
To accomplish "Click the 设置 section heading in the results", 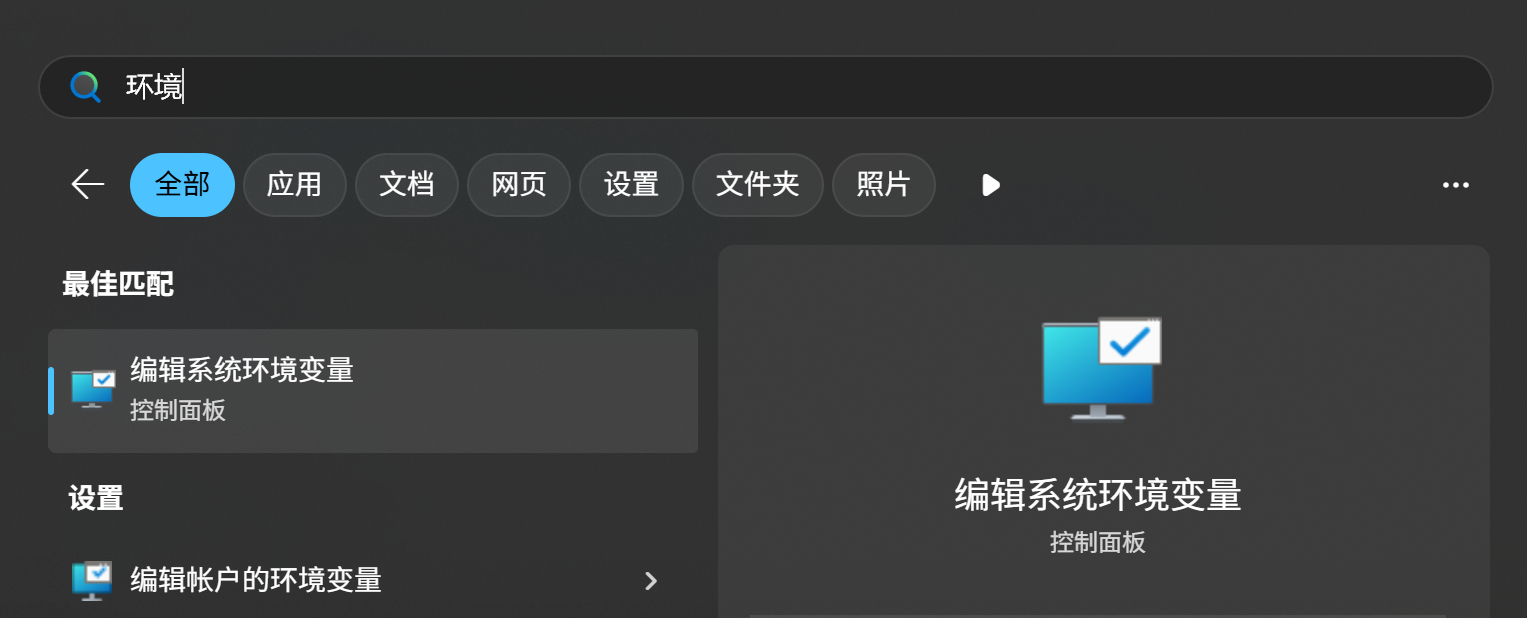I will pyautogui.click(x=96, y=498).
